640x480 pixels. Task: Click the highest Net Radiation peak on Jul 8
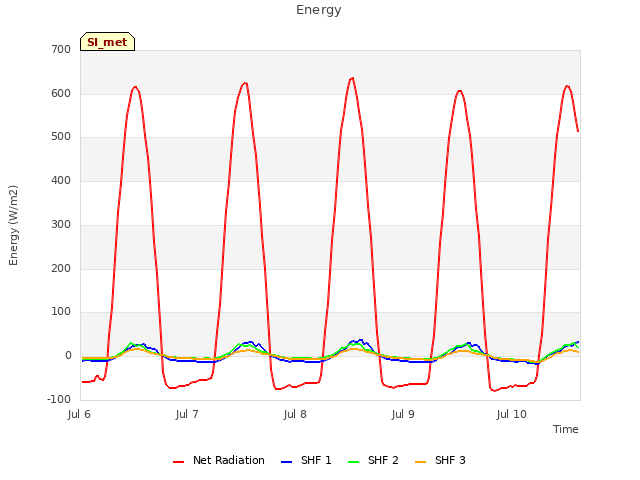[x=352, y=78]
